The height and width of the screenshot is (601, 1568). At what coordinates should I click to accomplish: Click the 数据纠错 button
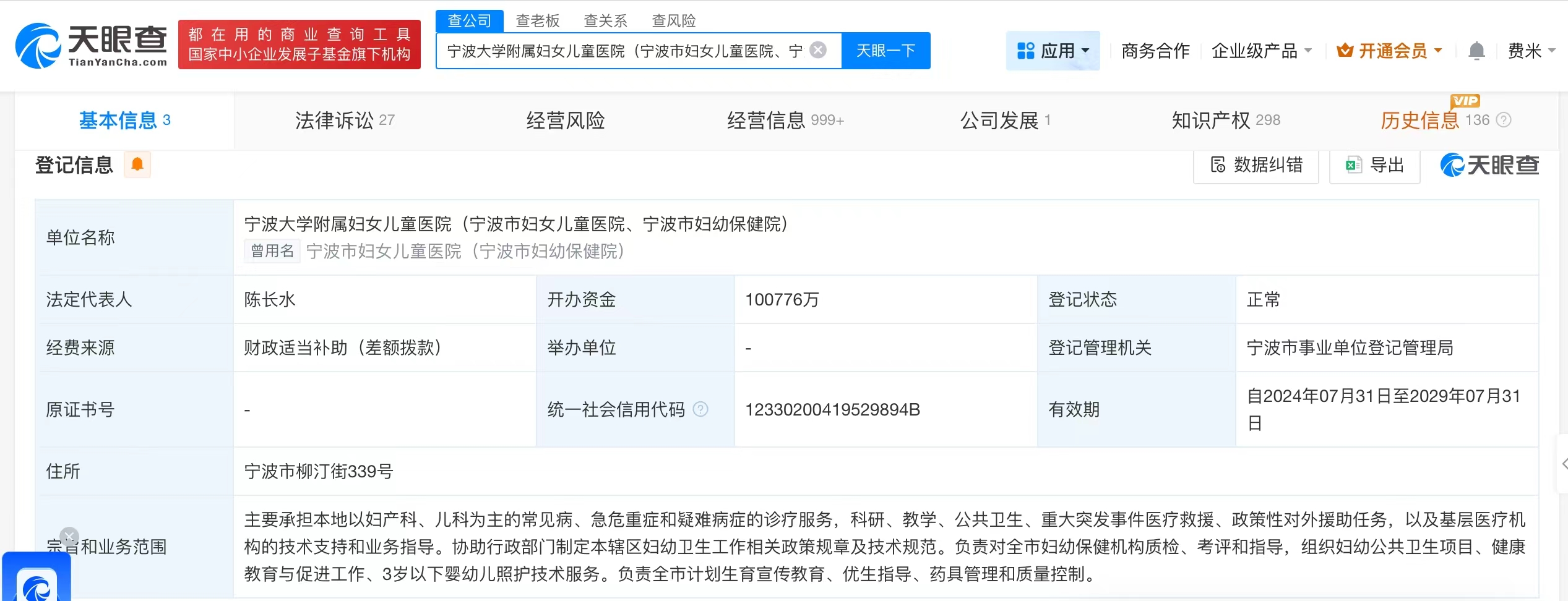click(x=1256, y=165)
